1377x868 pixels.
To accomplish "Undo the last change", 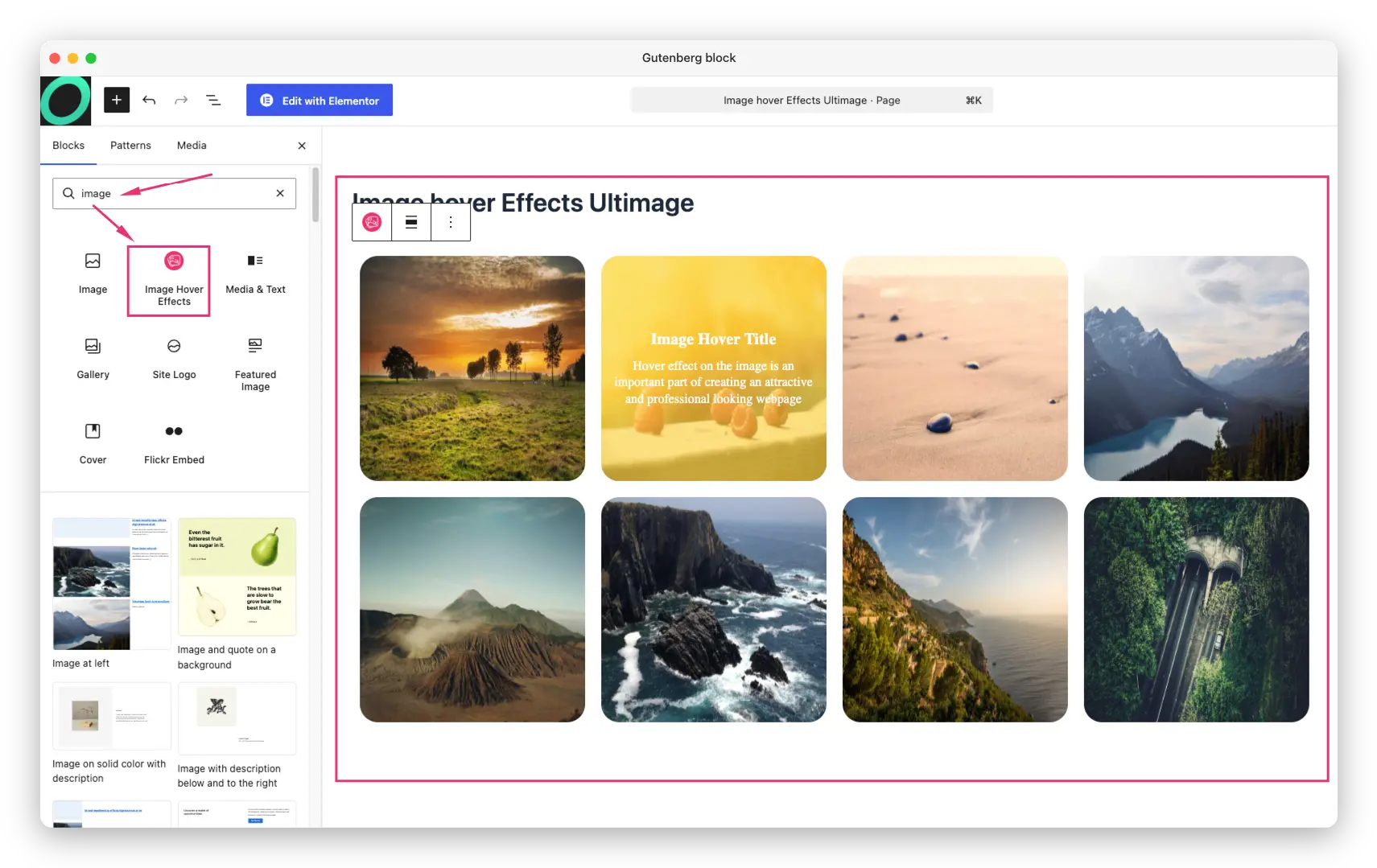I will (x=149, y=100).
